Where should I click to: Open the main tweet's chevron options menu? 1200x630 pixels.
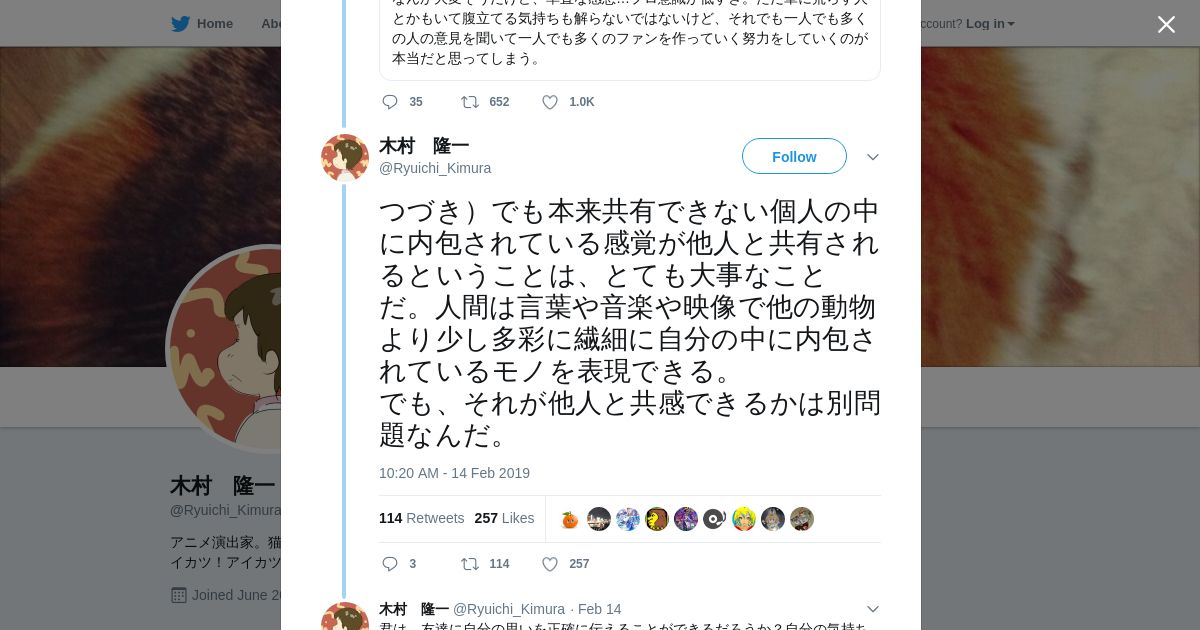pos(872,157)
